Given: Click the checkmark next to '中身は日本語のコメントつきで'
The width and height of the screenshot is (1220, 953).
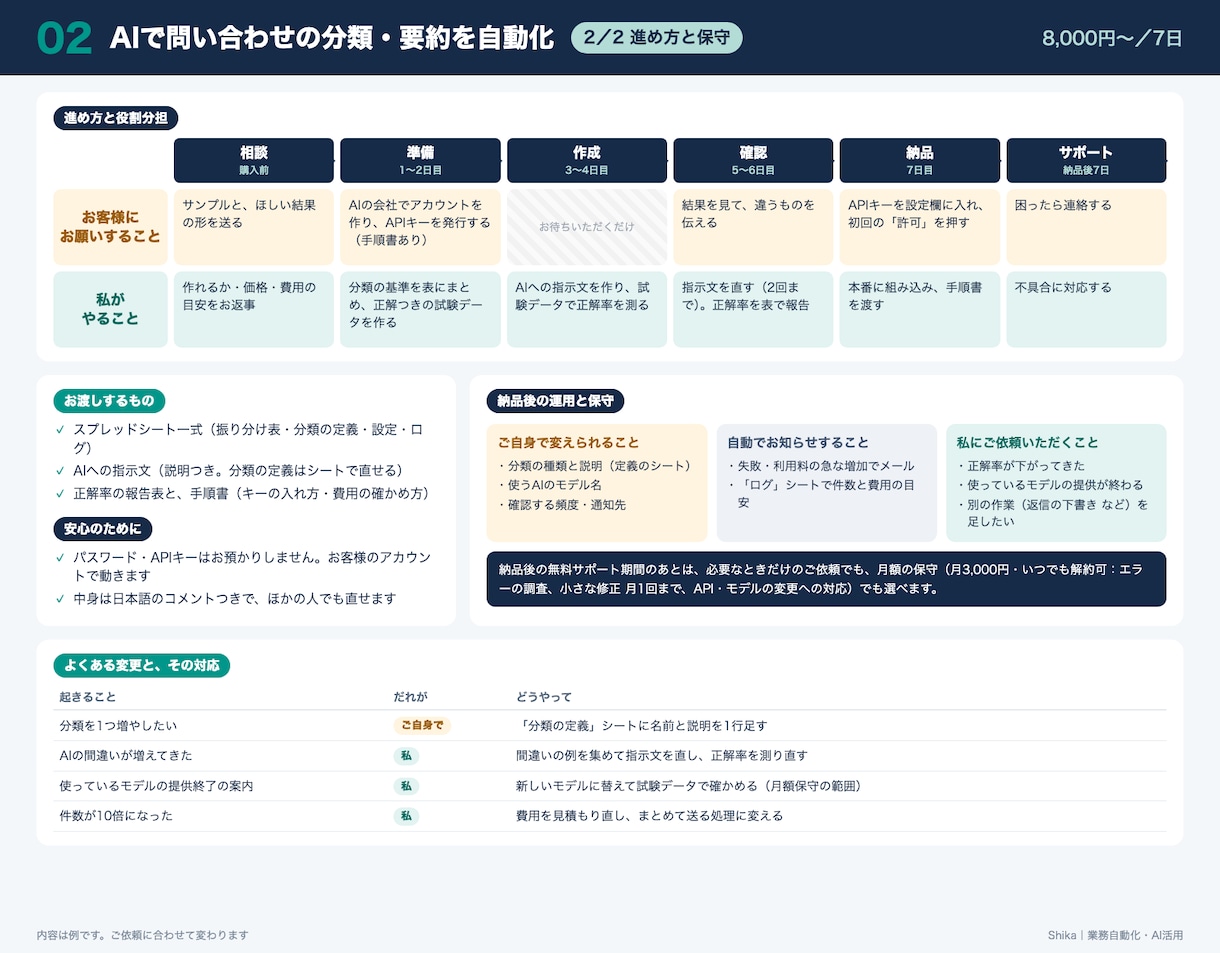Looking at the screenshot, I should (60, 599).
